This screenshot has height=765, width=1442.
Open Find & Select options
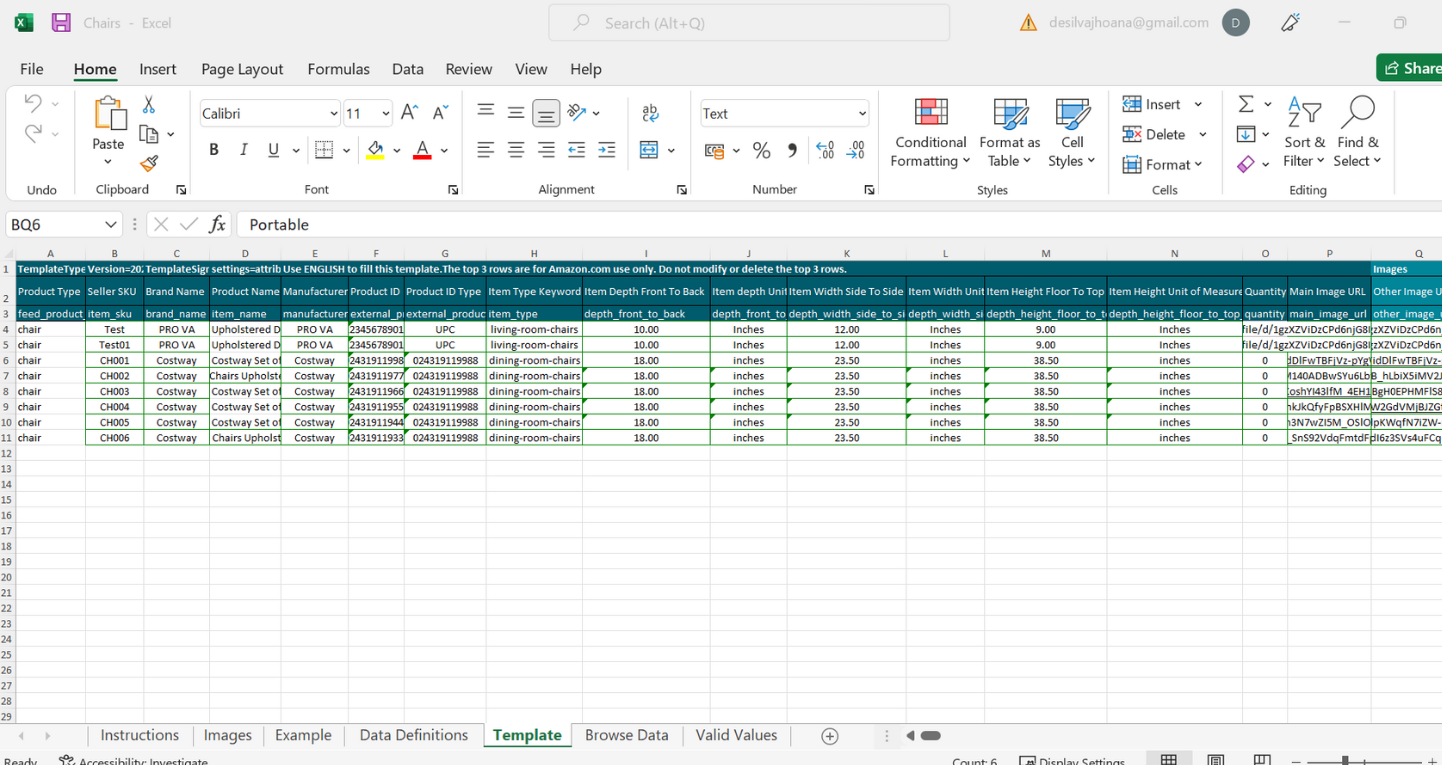1357,132
